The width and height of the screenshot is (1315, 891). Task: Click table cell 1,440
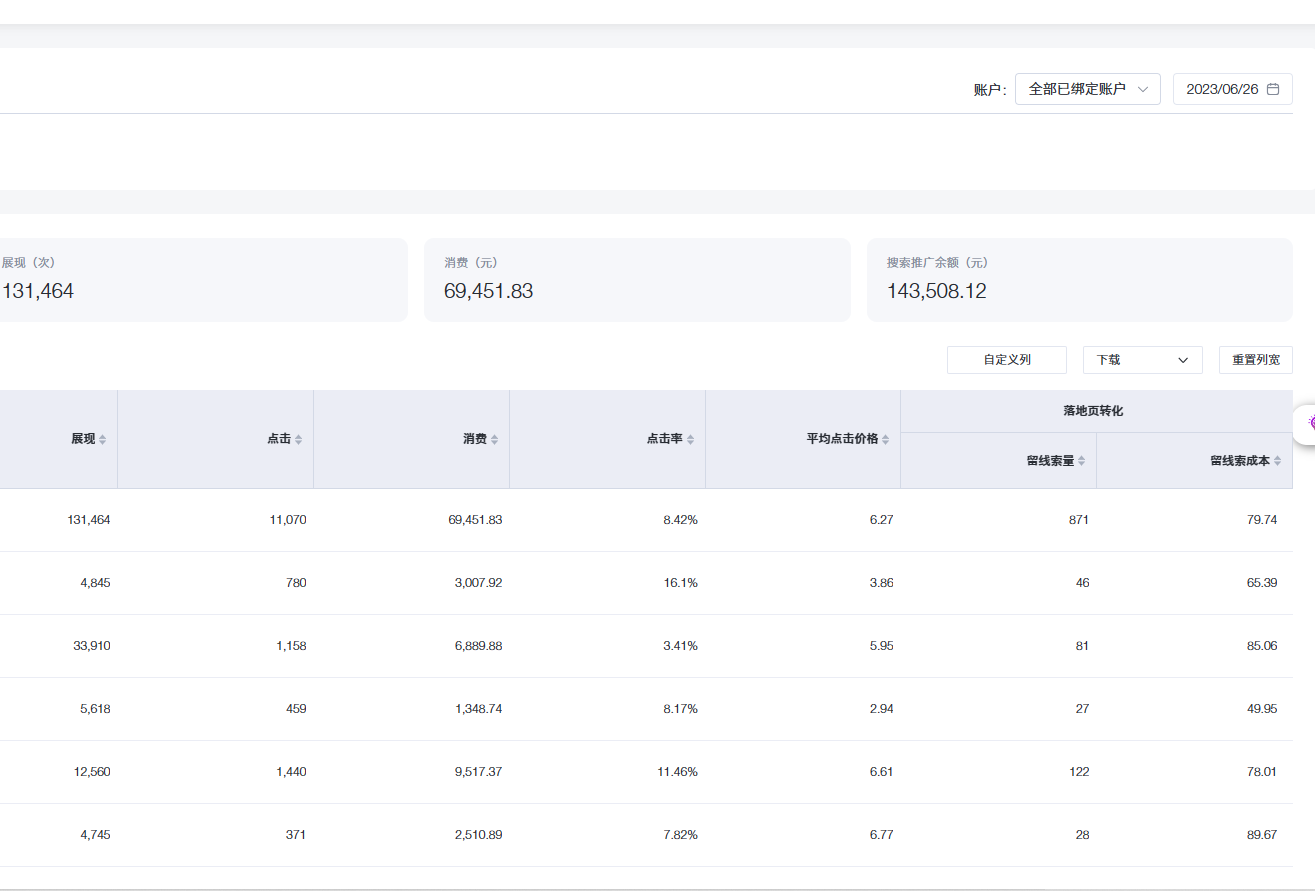point(291,772)
